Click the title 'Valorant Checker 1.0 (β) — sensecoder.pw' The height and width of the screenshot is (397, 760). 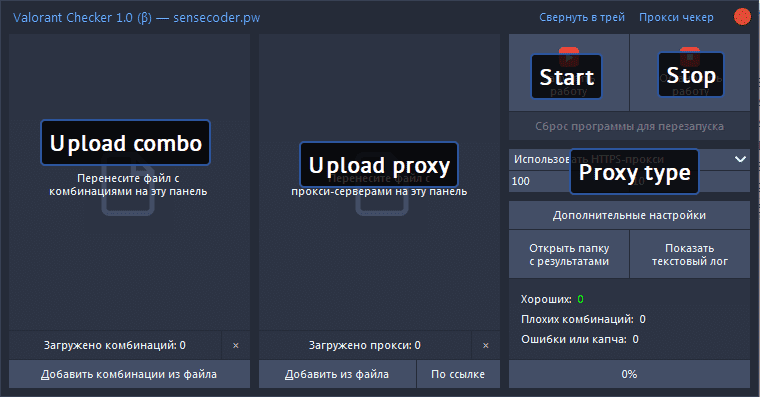(x=137, y=17)
